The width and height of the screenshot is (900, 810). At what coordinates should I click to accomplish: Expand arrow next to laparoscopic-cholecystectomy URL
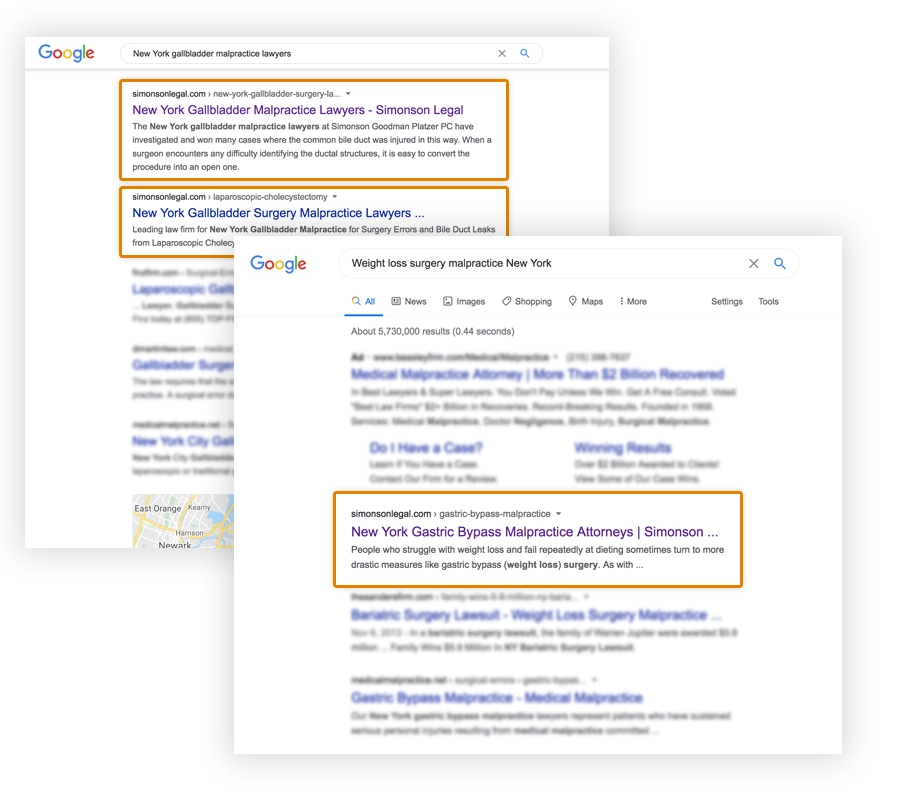(335, 197)
